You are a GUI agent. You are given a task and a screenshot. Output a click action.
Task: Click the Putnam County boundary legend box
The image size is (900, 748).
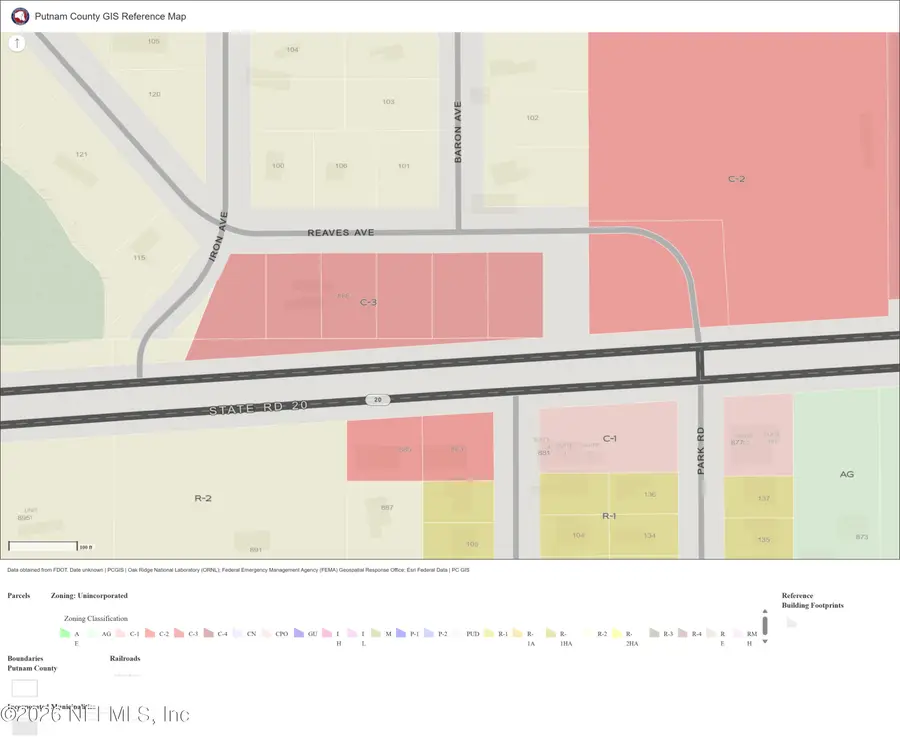[25, 688]
